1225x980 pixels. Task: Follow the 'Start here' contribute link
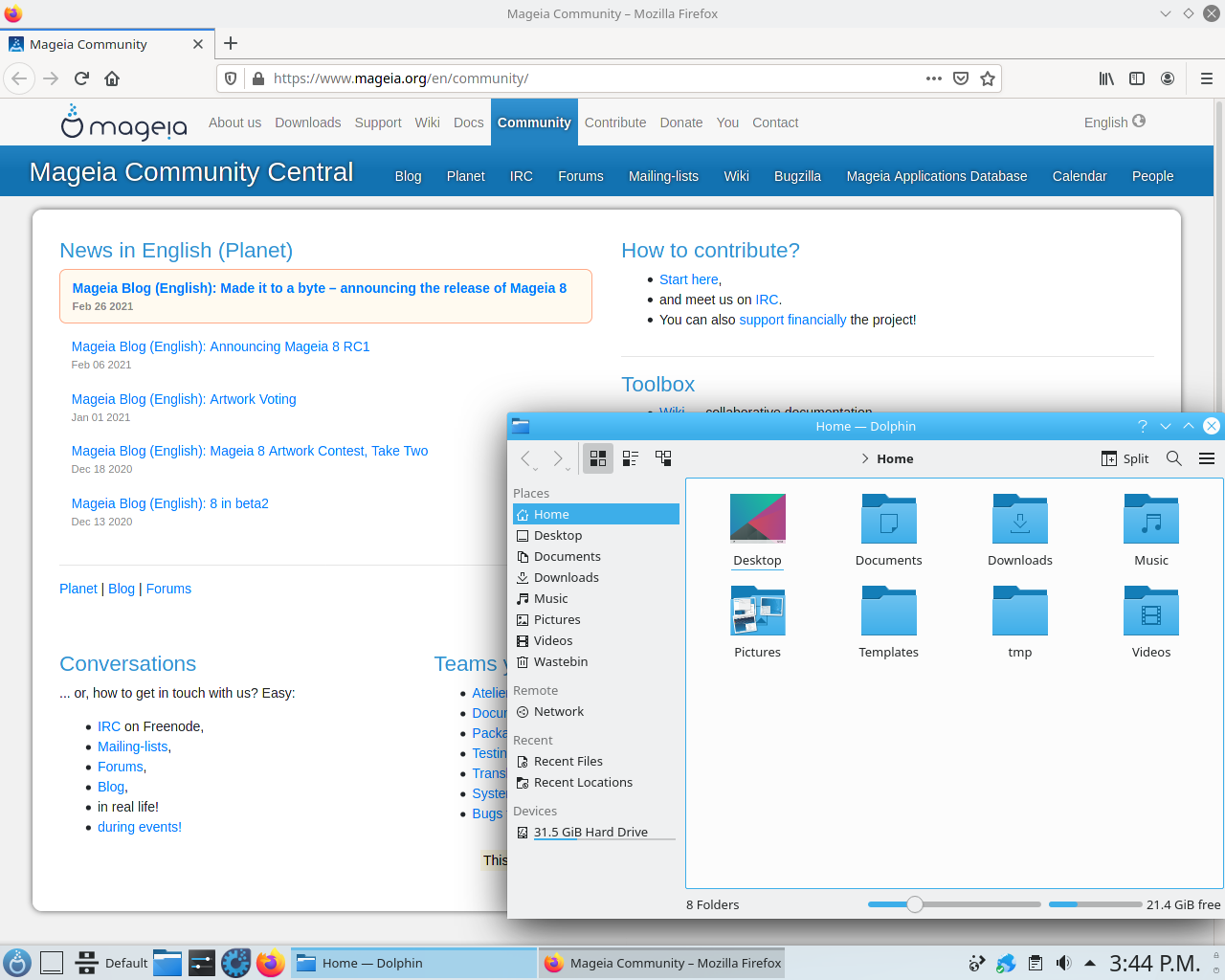[x=689, y=279]
